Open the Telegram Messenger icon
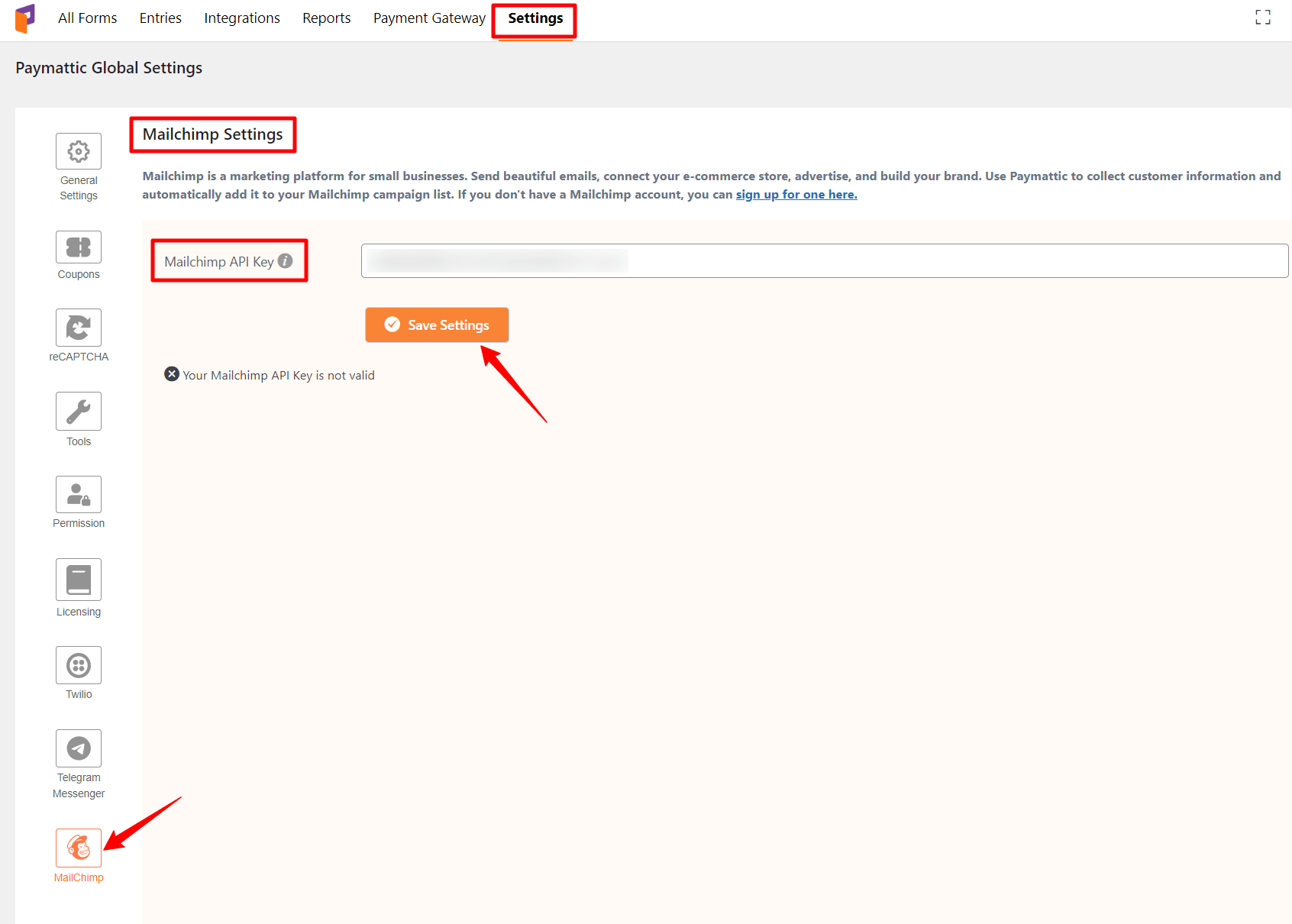Screen dimensions: 1292x924 tap(79, 748)
